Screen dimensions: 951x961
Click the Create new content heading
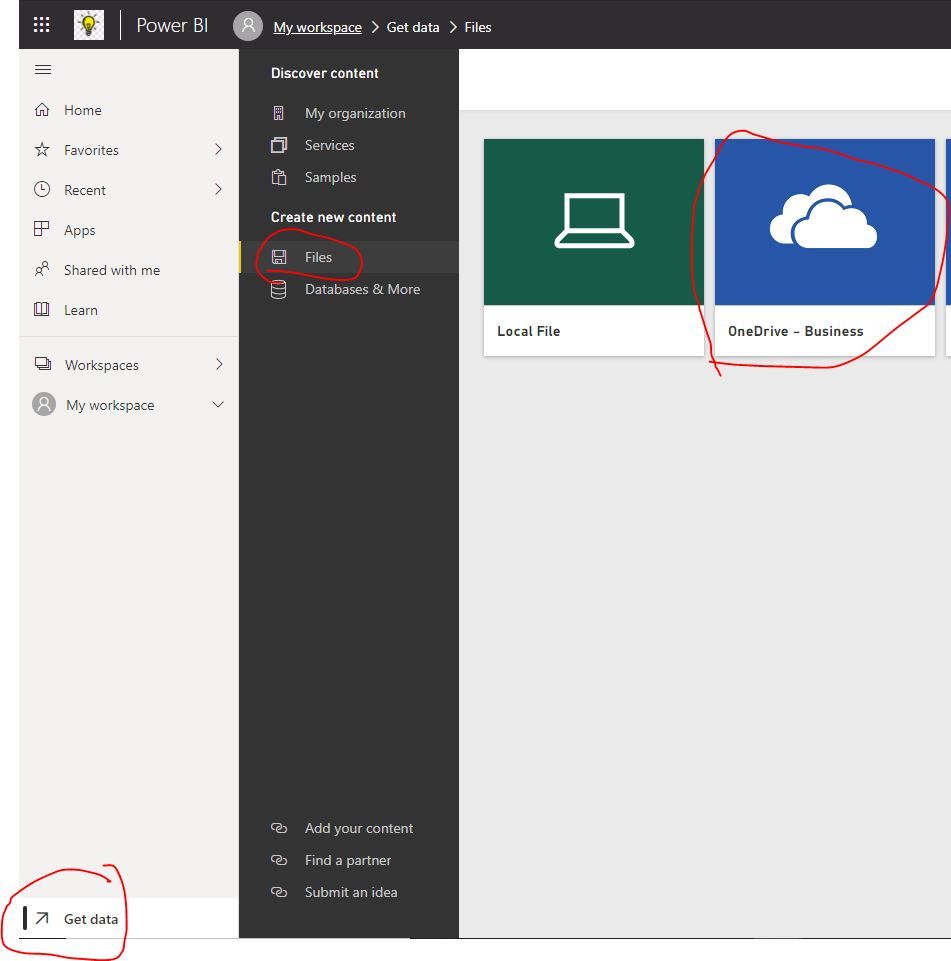pos(333,217)
